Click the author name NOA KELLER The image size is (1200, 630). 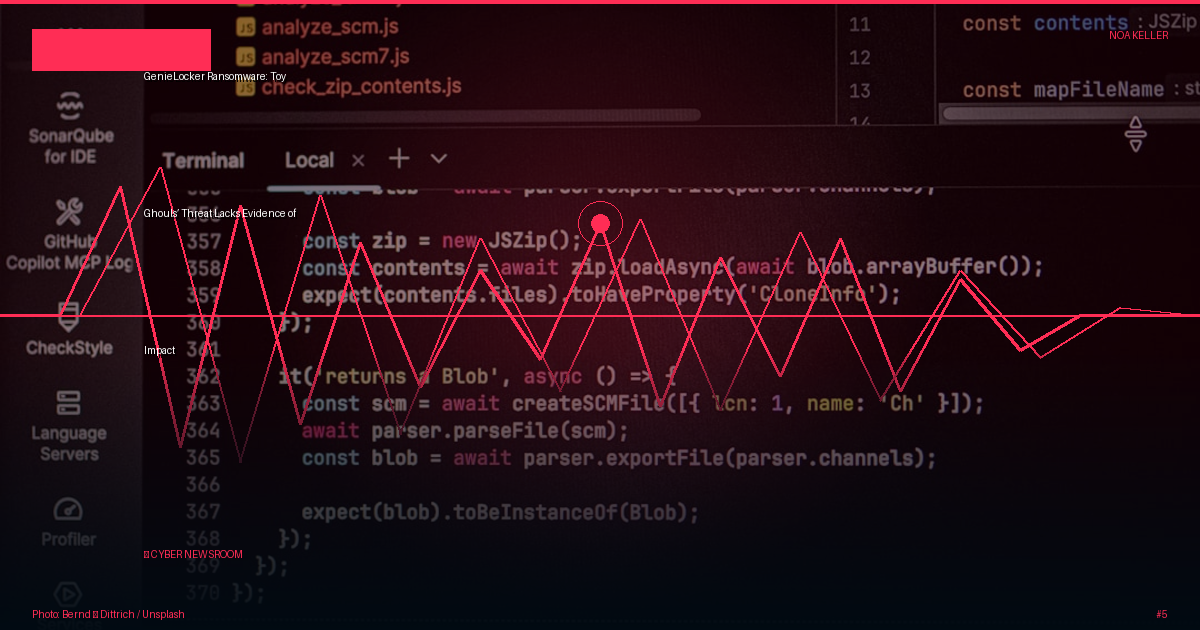(x=1138, y=35)
